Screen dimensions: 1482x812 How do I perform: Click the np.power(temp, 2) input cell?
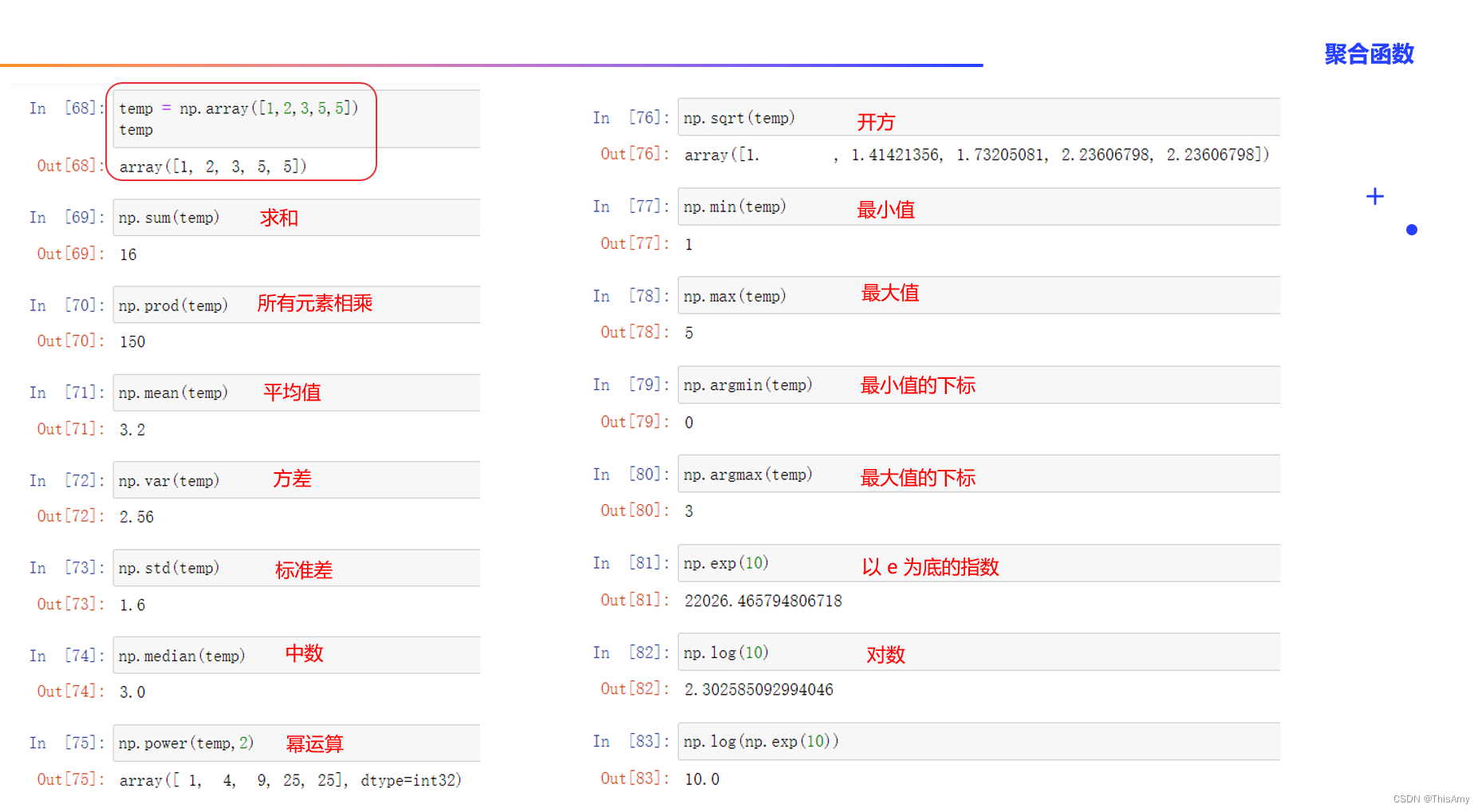(x=297, y=743)
